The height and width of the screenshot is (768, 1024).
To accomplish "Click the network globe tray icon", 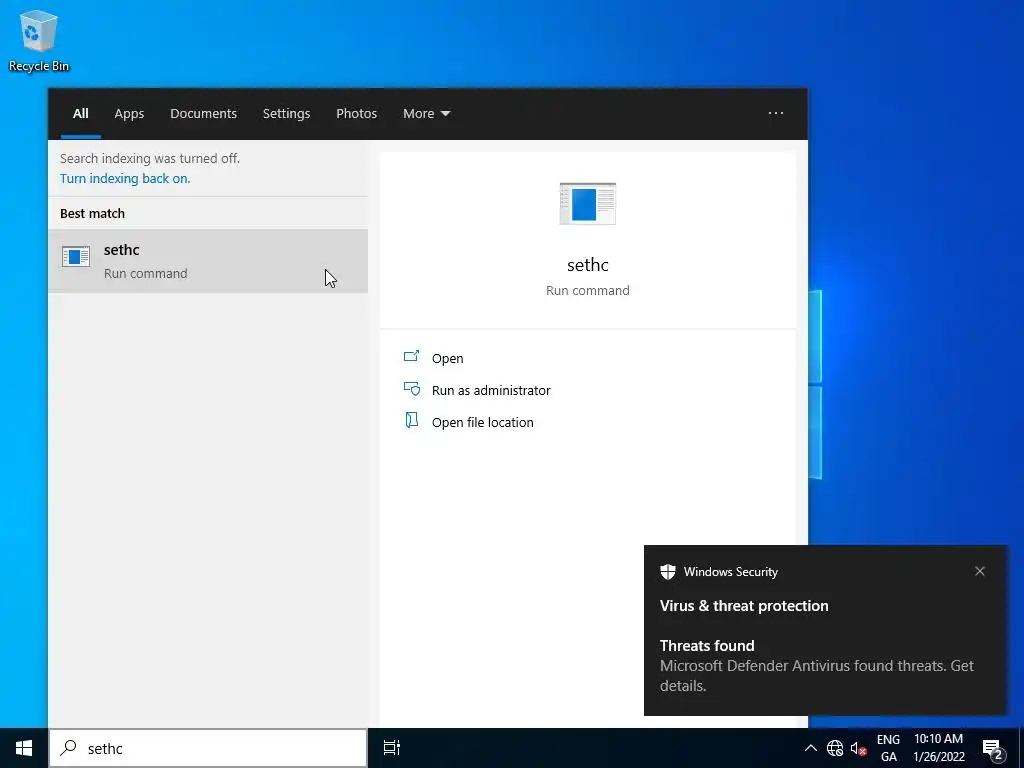I will [x=835, y=748].
